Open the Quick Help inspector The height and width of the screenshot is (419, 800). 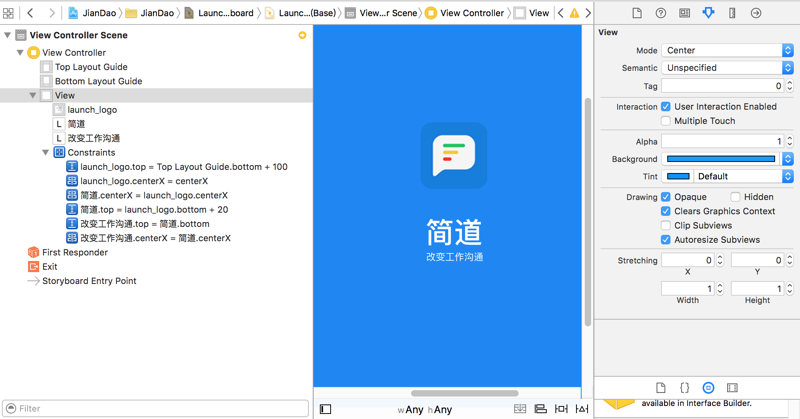coord(661,13)
